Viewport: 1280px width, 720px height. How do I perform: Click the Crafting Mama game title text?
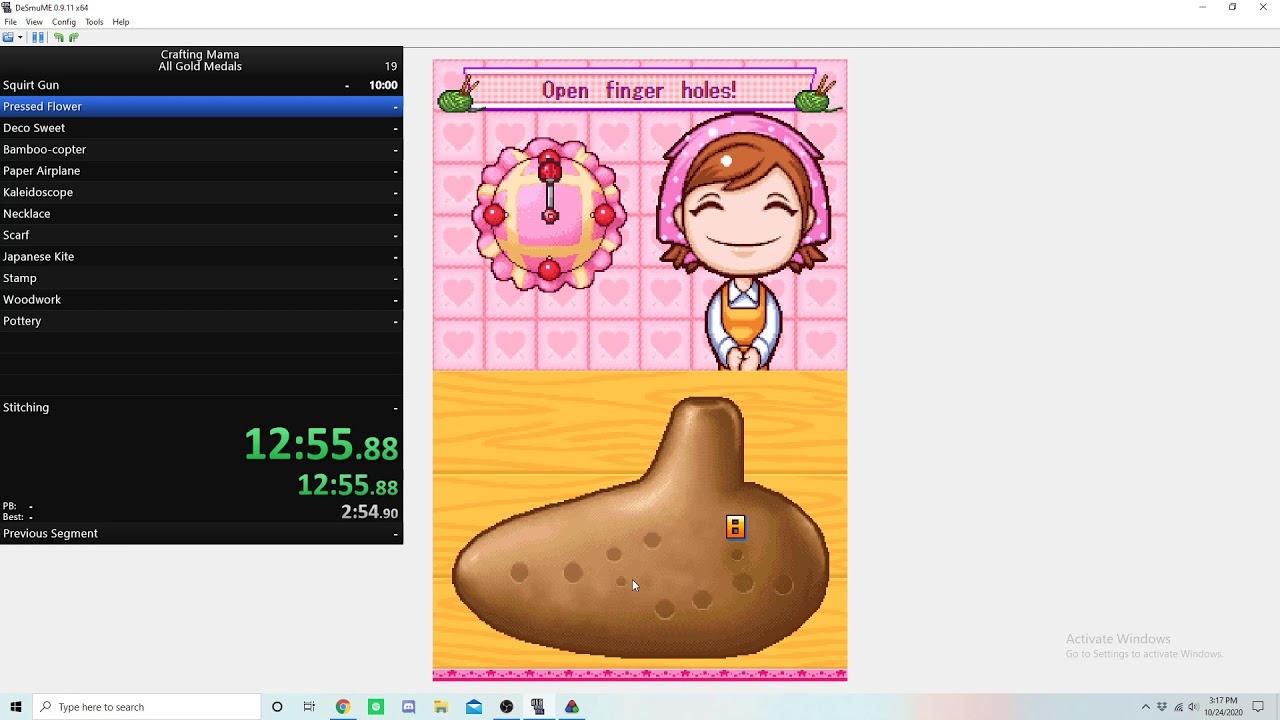(200, 54)
